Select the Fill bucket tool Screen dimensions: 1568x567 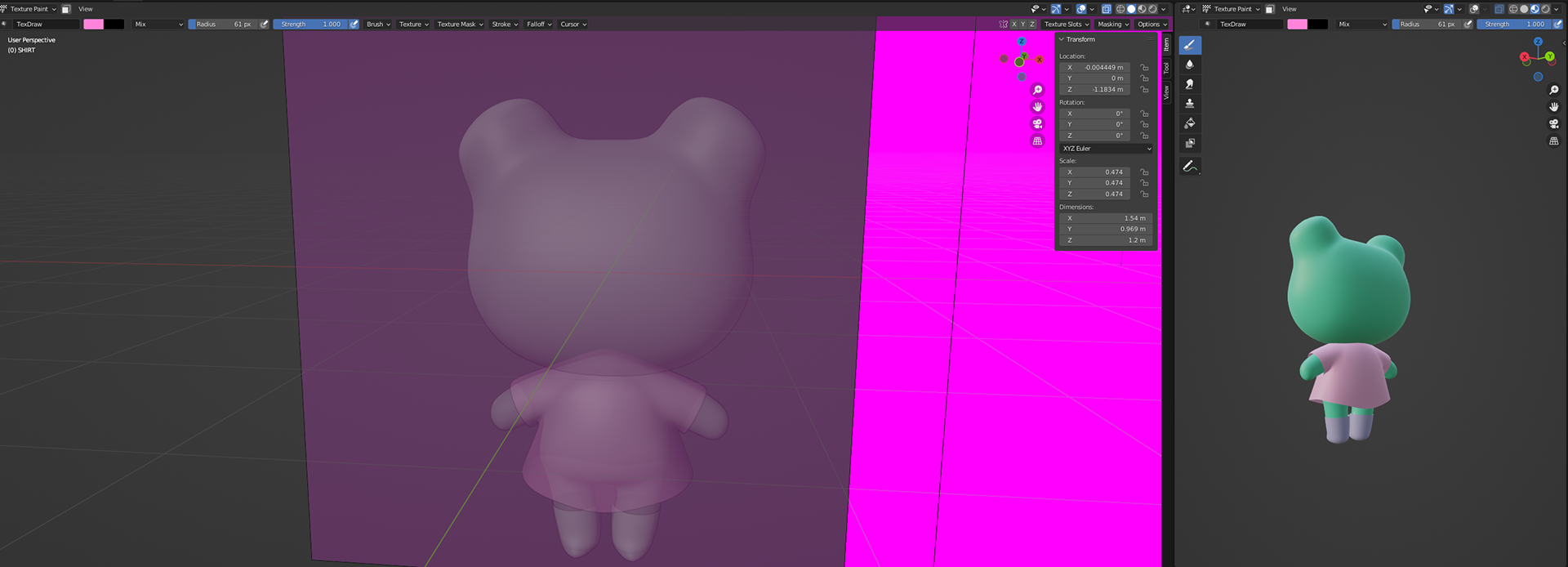1190,123
